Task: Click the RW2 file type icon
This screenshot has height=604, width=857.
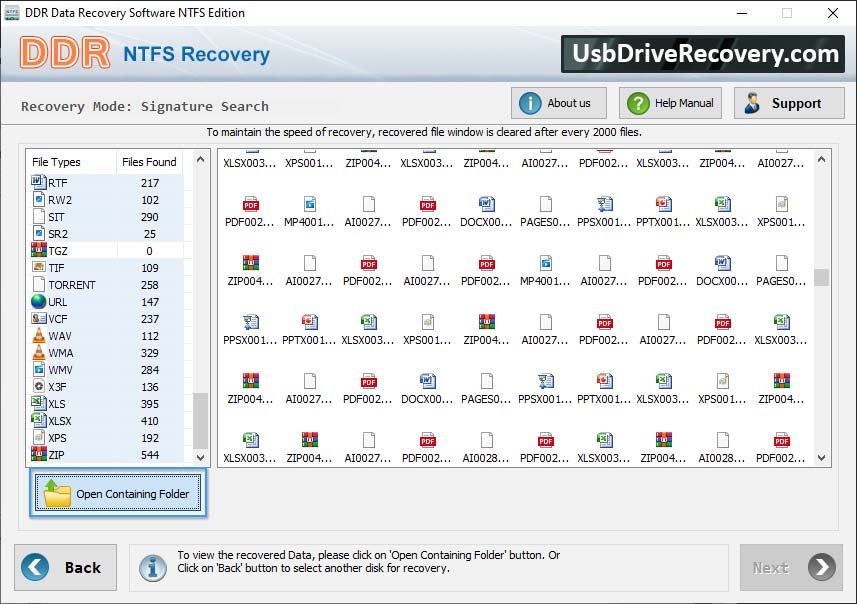Action: pyautogui.click(x=39, y=200)
